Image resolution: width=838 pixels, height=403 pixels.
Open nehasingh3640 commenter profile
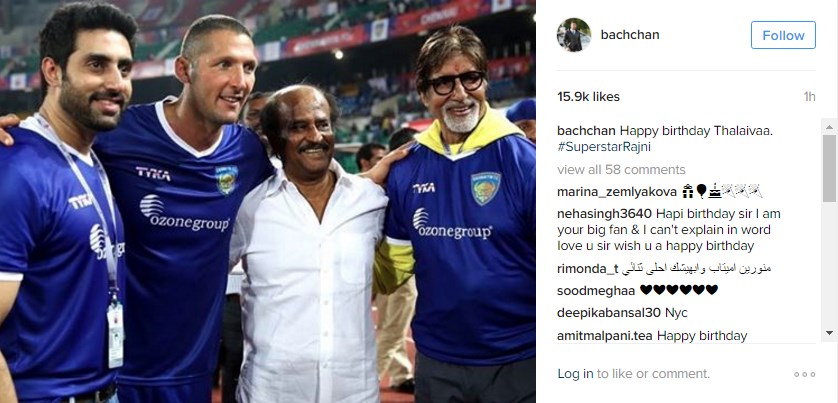pos(604,214)
